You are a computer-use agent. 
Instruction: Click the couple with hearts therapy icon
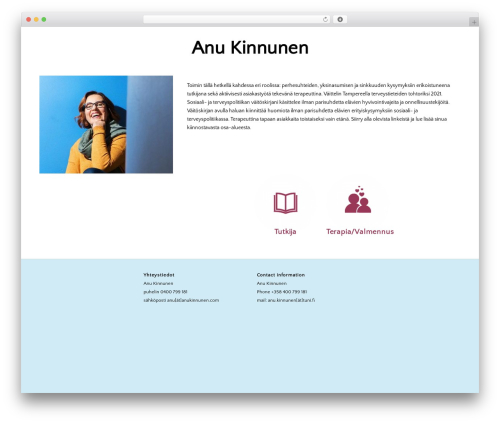coord(358,199)
